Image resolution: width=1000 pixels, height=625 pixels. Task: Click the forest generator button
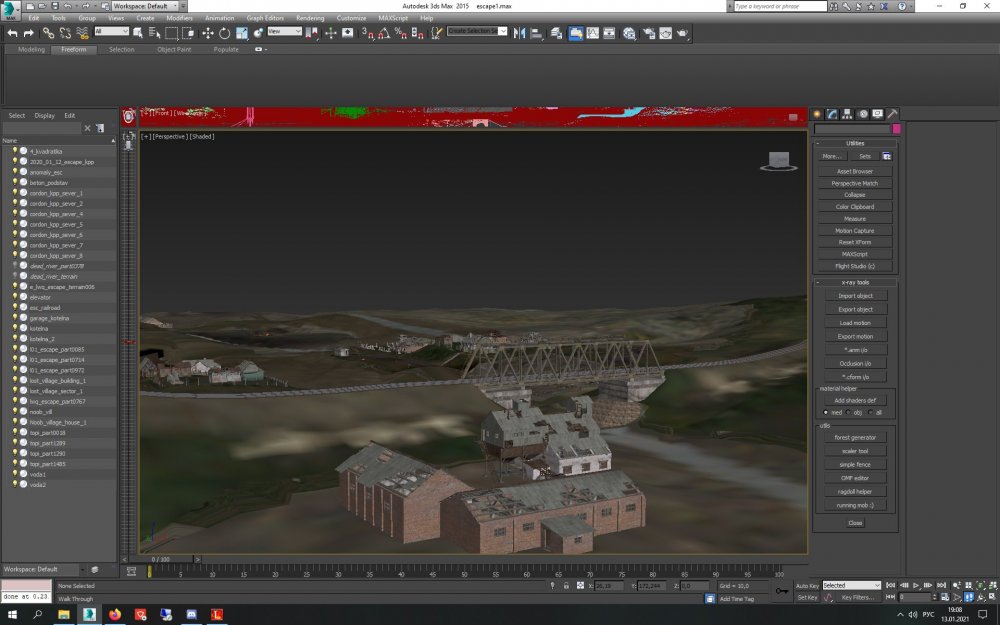pyautogui.click(x=855, y=437)
